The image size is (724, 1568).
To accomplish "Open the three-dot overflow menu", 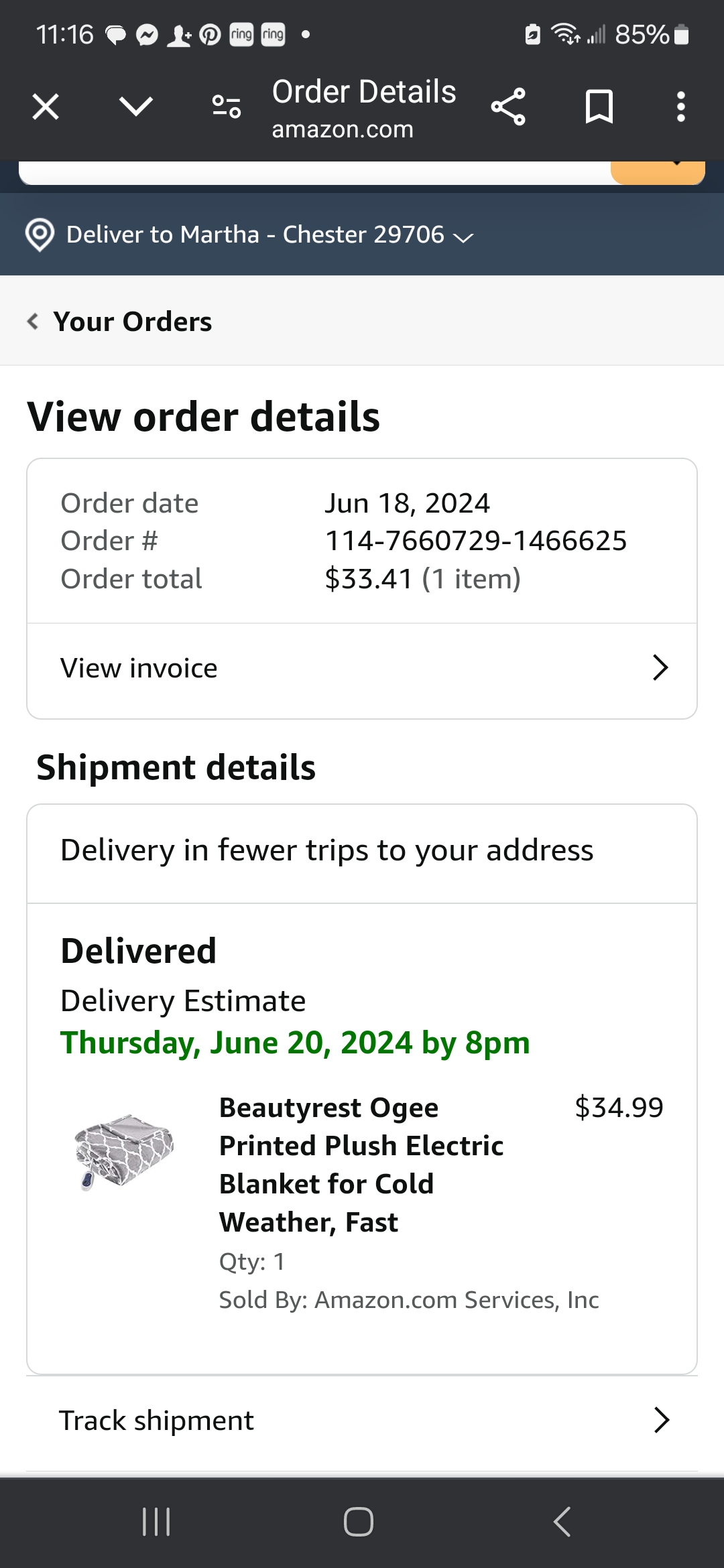I will [681, 107].
